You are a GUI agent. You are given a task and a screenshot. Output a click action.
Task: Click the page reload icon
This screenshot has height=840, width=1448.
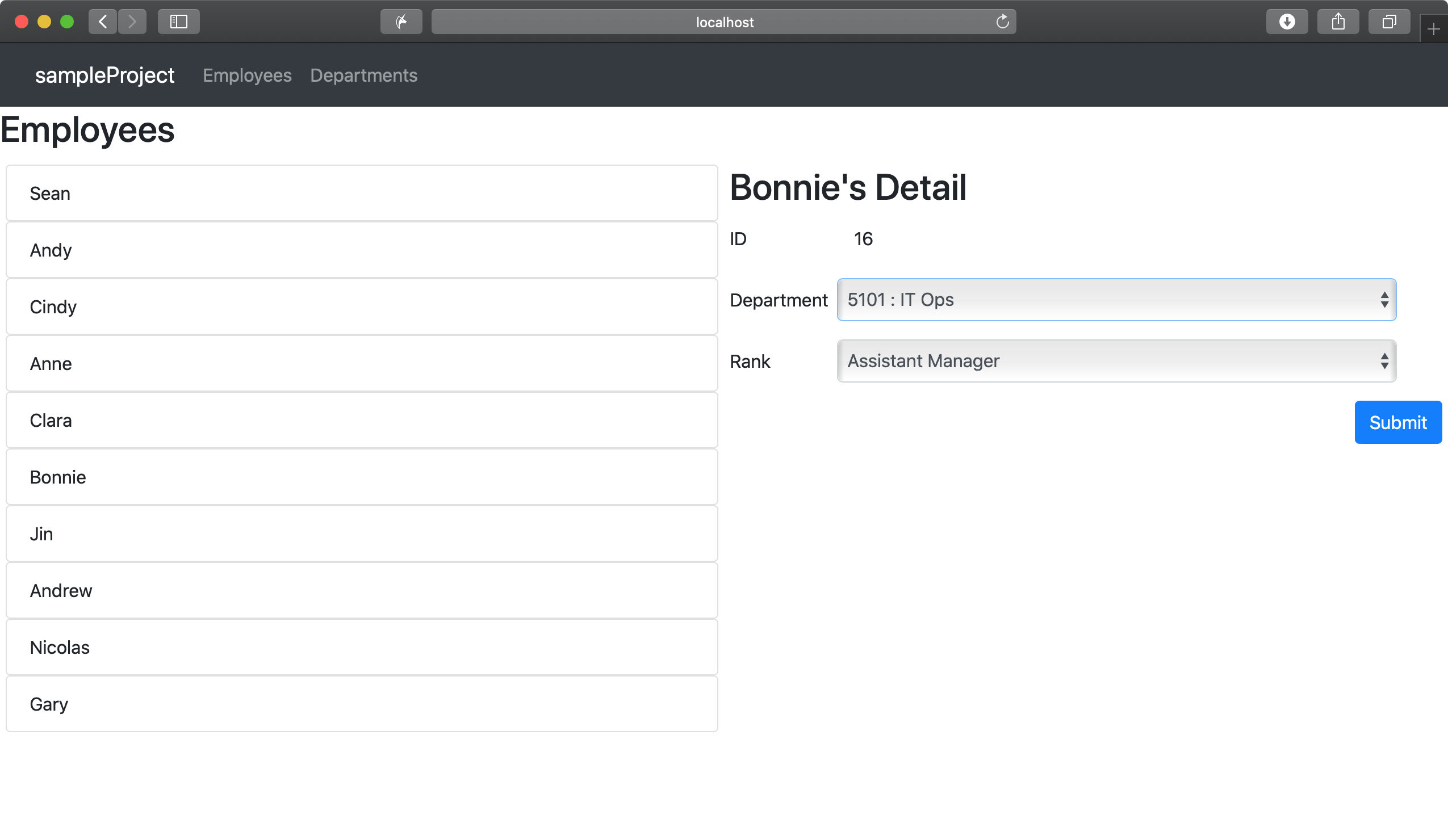(x=1002, y=22)
